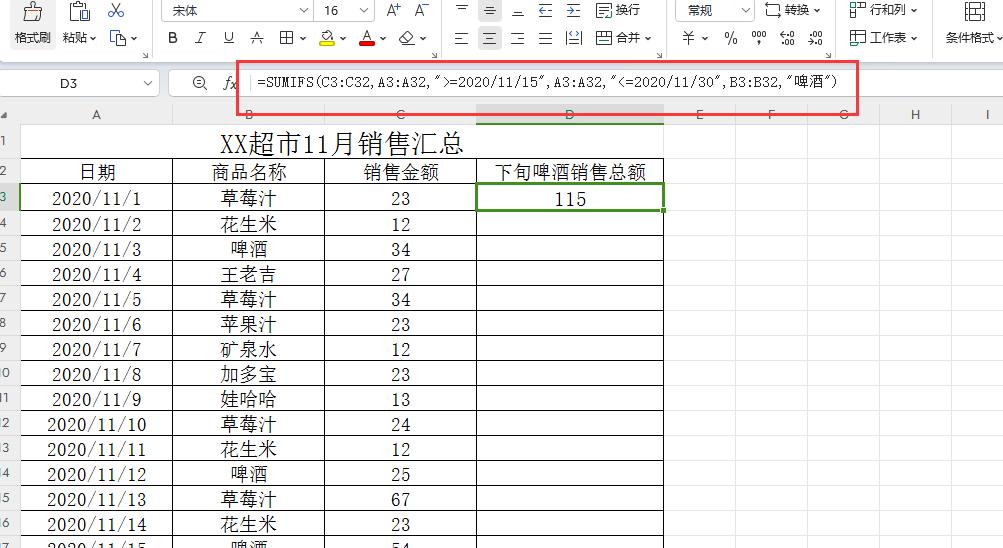The width and height of the screenshot is (1003, 548).
Task: Increase font size with A+ icon
Action: coord(393,10)
